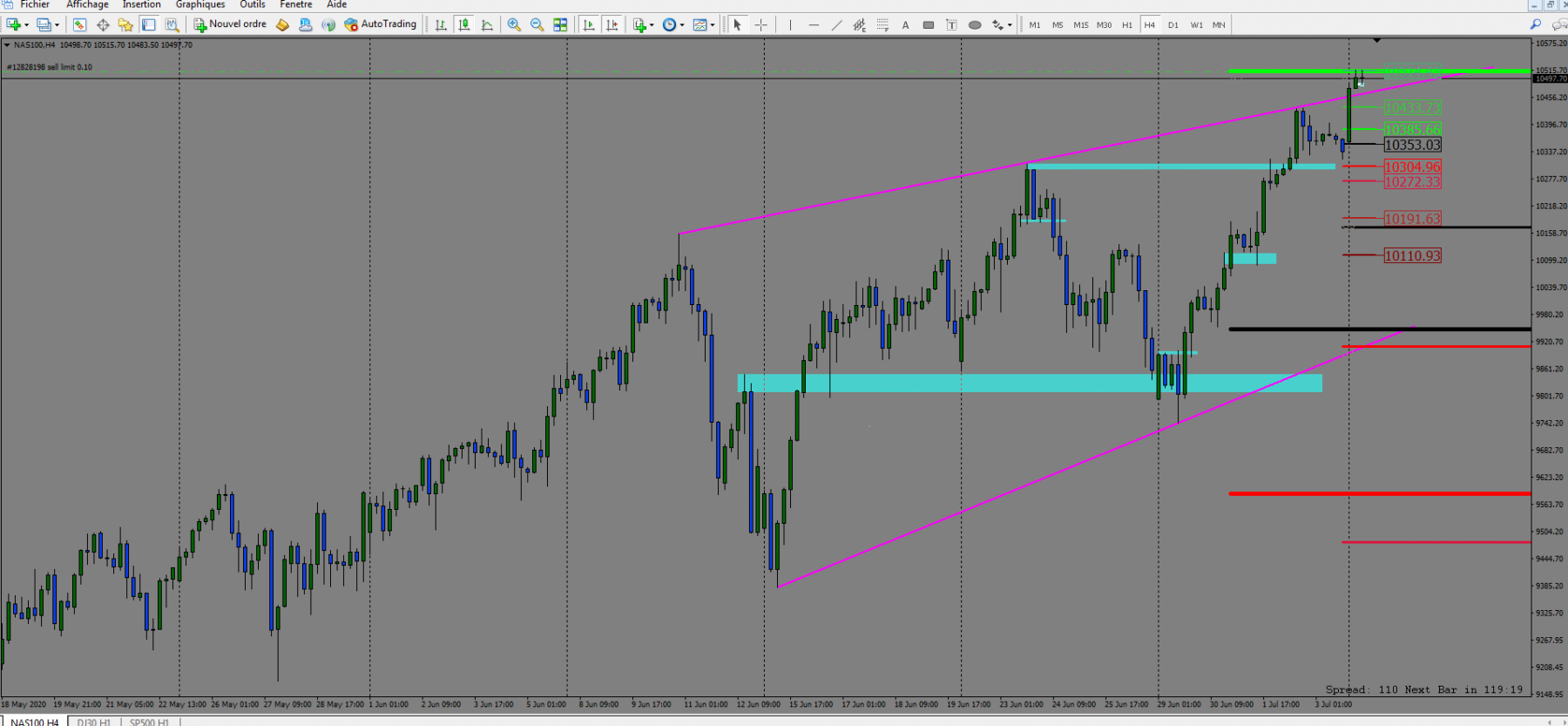
Task: Toggle chart auto scroll
Action: click(x=589, y=24)
